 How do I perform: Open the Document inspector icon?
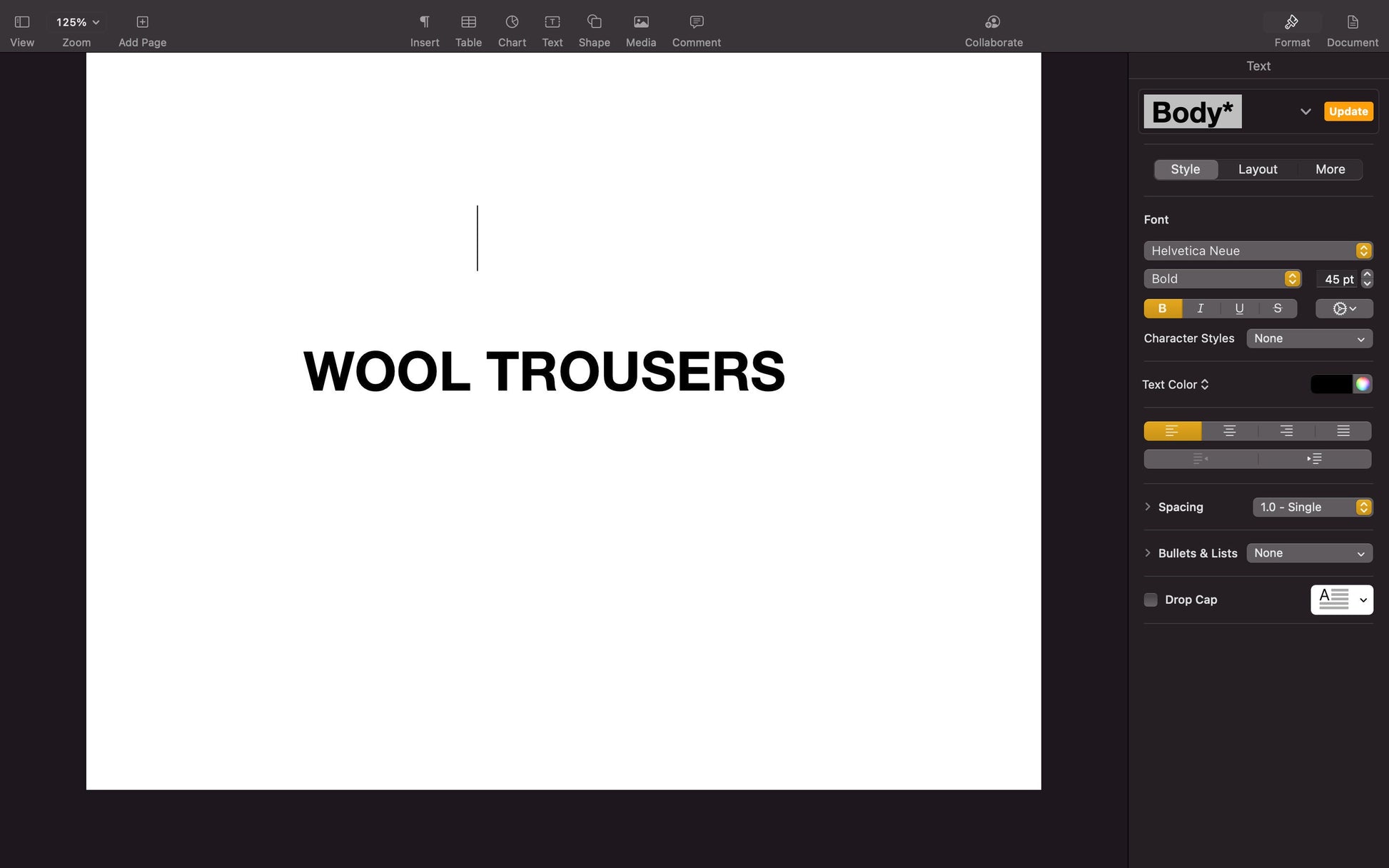(1352, 23)
